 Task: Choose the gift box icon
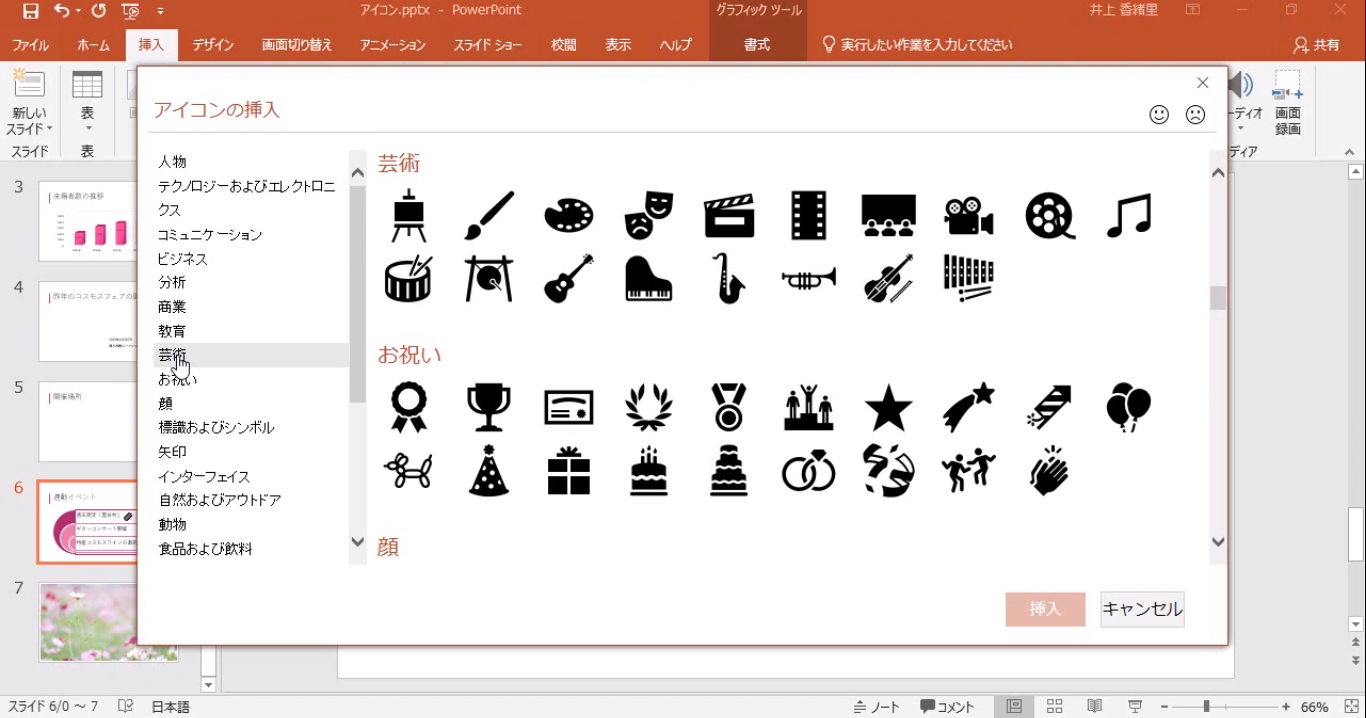tap(569, 471)
